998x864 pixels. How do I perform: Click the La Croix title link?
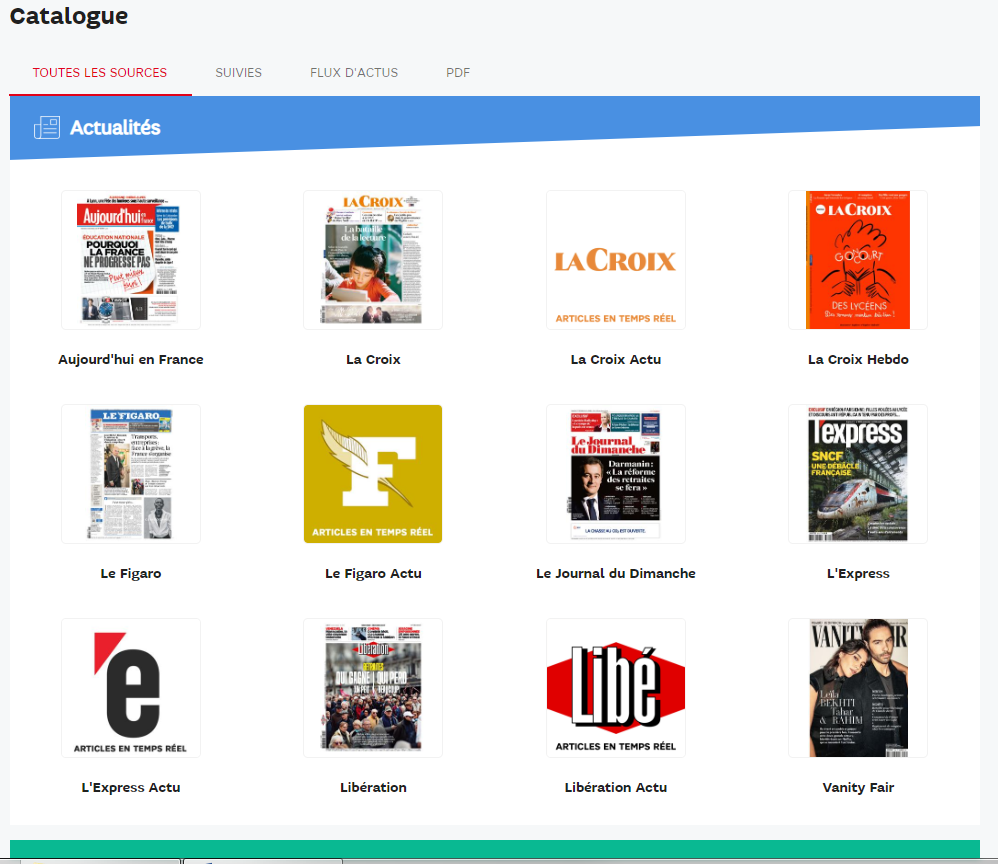point(373,358)
